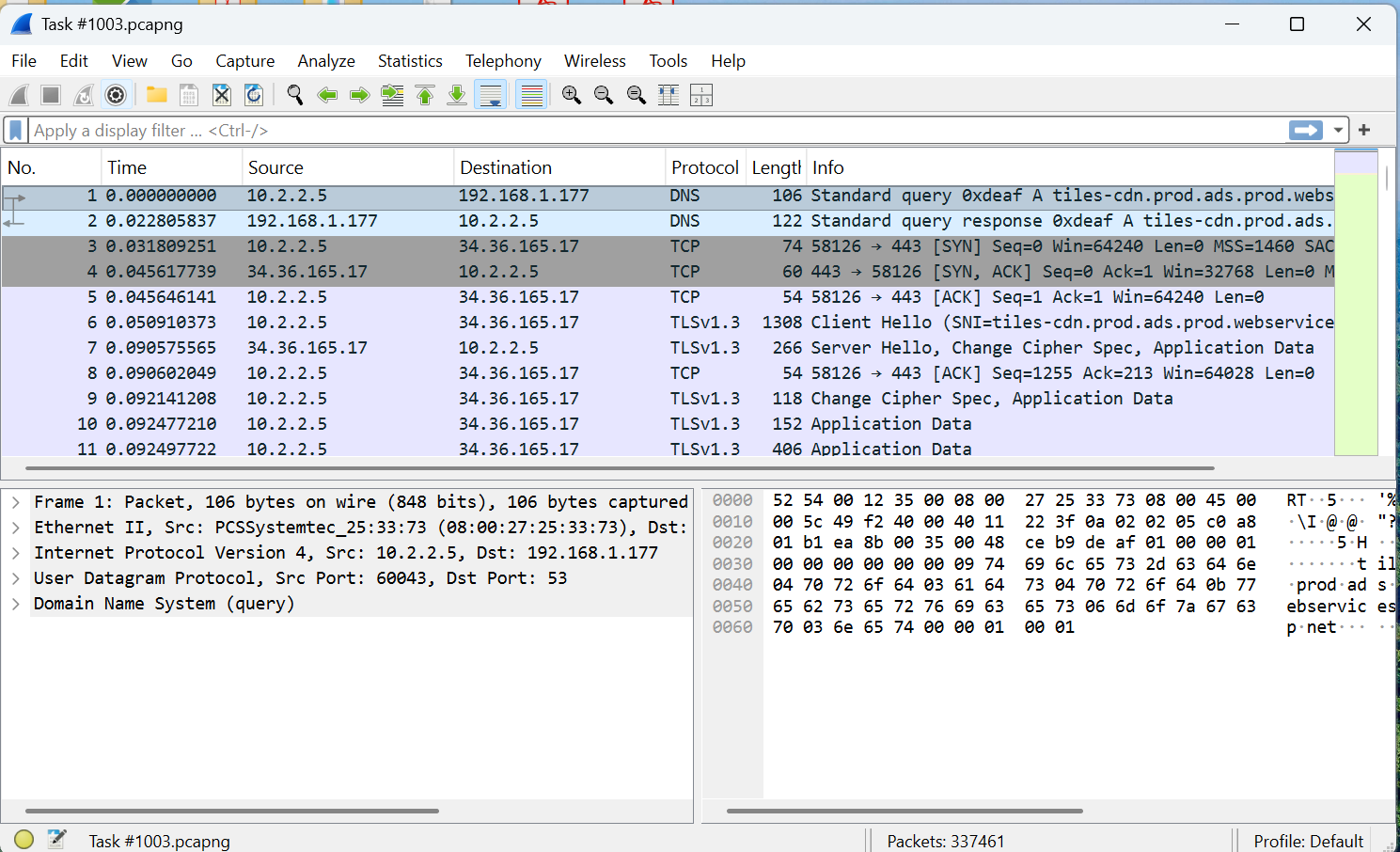
Task: Open the display filter history dropdown arrow
Action: pyautogui.click(x=1337, y=130)
